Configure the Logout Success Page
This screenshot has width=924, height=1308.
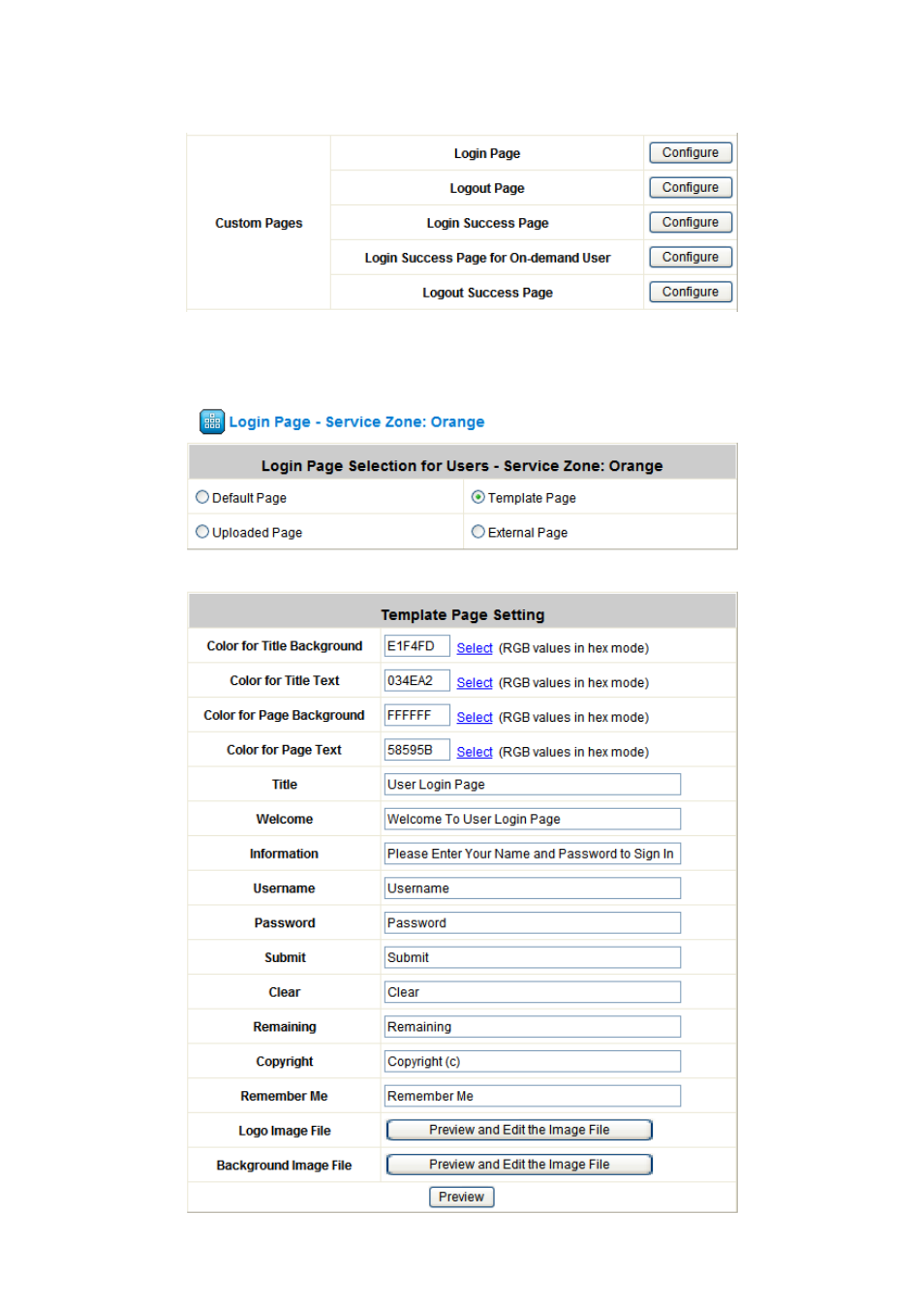coord(691,292)
